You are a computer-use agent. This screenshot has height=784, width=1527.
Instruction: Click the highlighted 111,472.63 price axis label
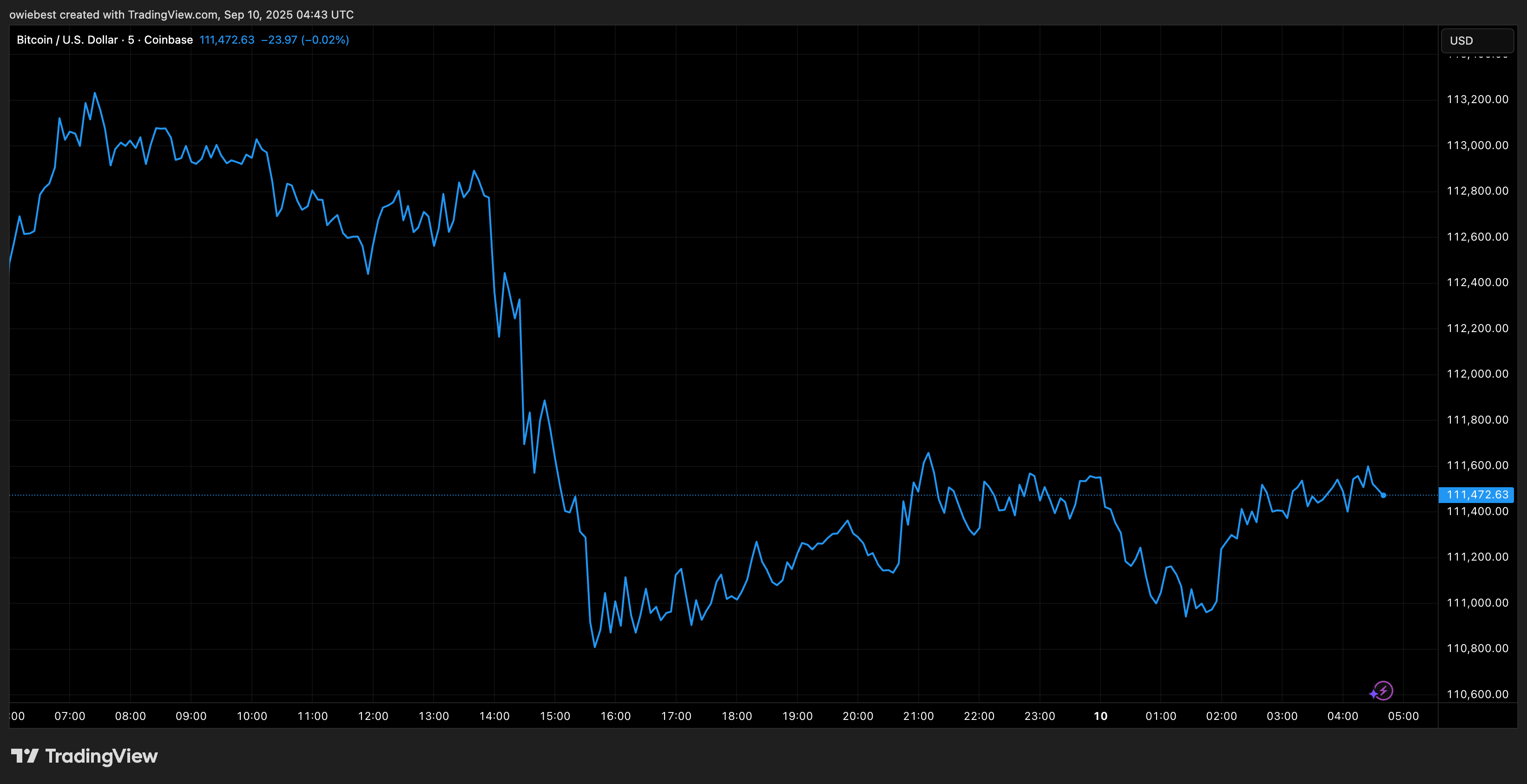pyautogui.click(x=1477, y=495)
